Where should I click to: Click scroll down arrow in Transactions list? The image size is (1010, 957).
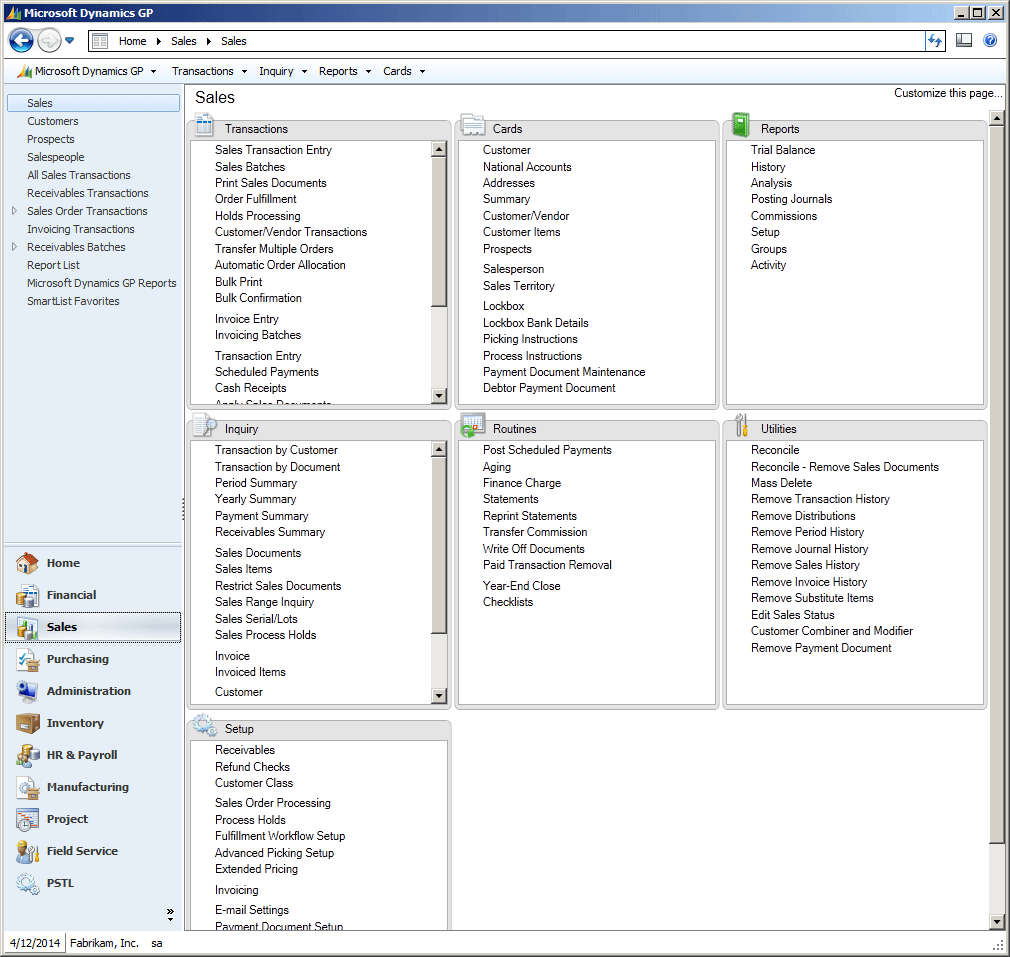(439, 395)
